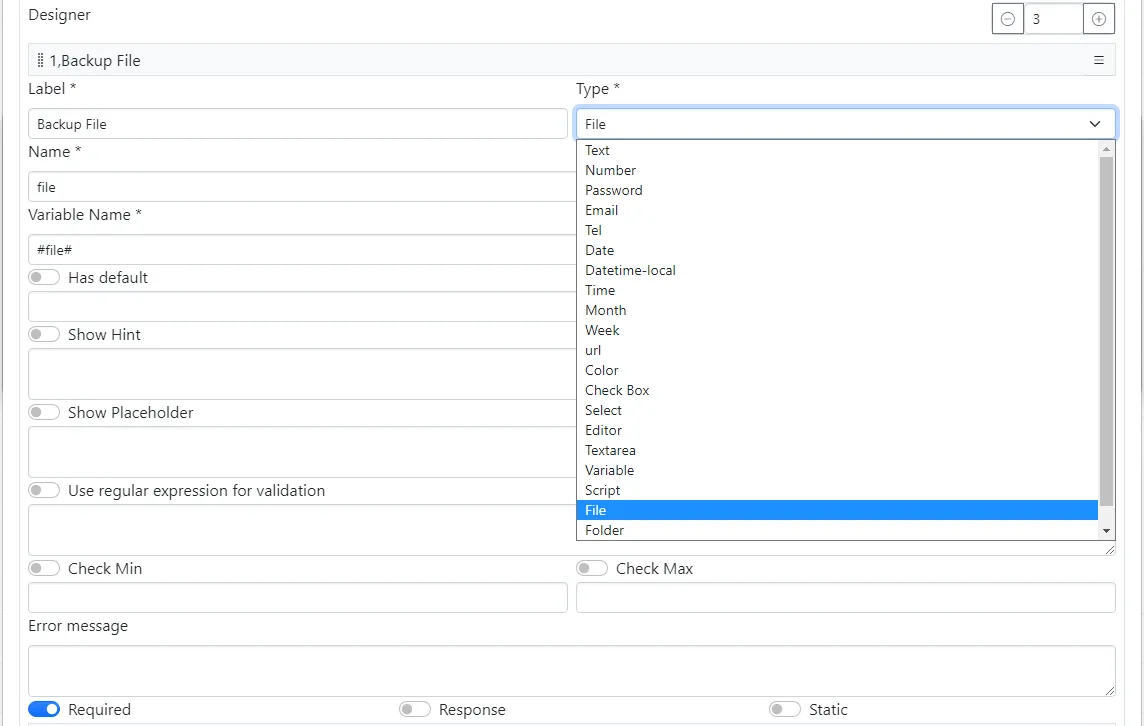
Task: Toggle the Check Max switch
Action: pos(592,569)
